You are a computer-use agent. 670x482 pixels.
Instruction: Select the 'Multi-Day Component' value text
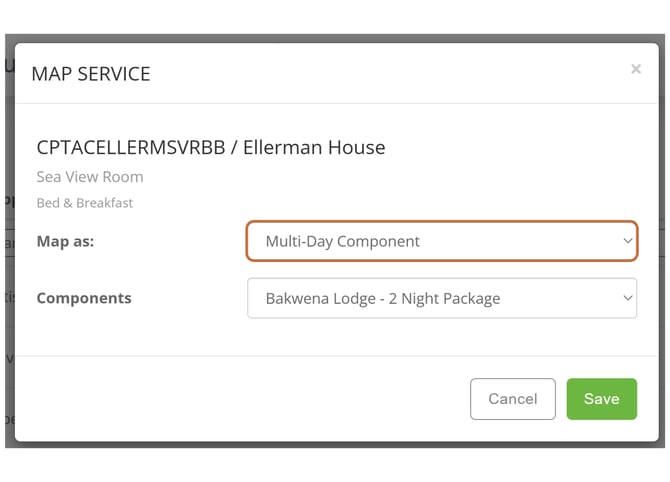coord(343,241)
